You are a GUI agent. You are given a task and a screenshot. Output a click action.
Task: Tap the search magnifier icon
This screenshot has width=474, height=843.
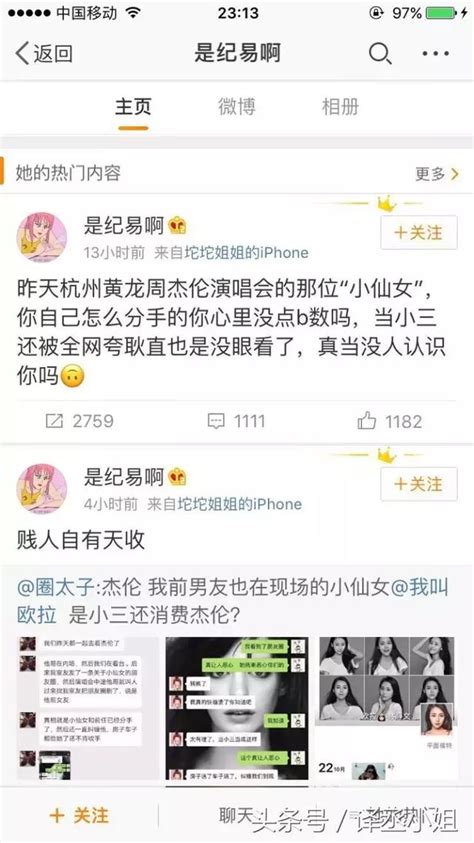380,54
